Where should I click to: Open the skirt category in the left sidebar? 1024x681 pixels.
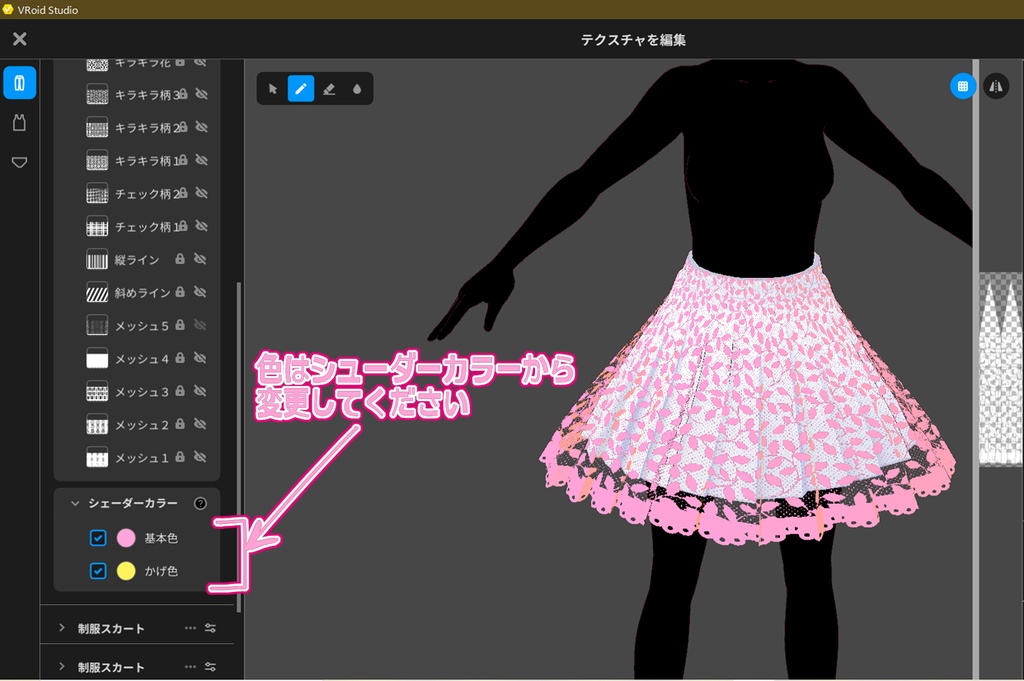20,160
